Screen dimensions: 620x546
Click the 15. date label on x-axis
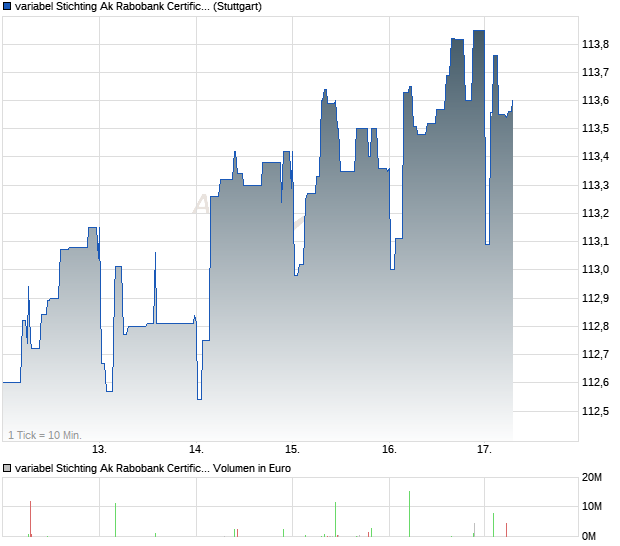(292, 449)
